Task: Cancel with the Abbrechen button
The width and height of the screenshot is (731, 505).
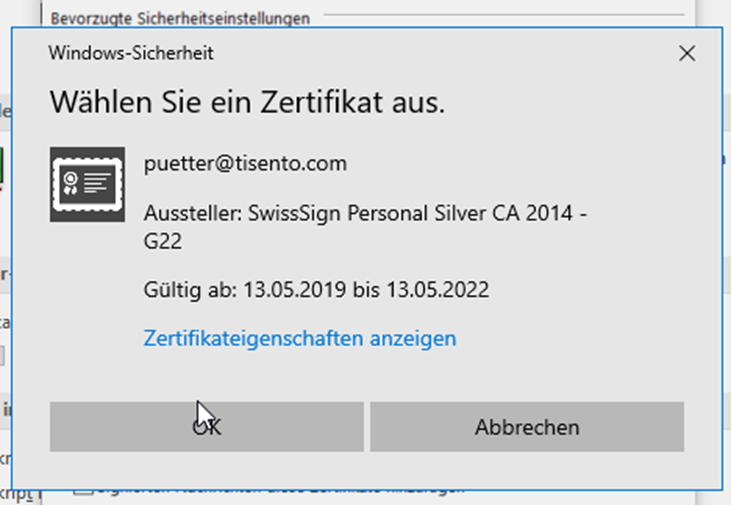Action: point(527,427)
